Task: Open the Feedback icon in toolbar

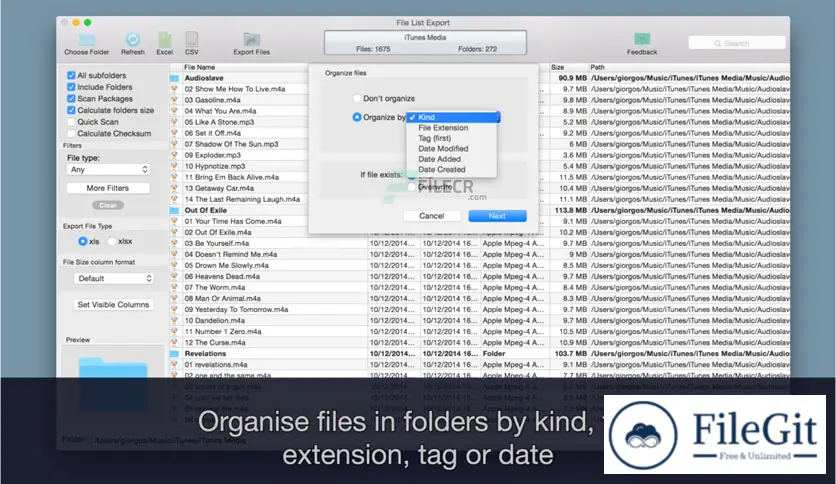Action: [642, 39]
